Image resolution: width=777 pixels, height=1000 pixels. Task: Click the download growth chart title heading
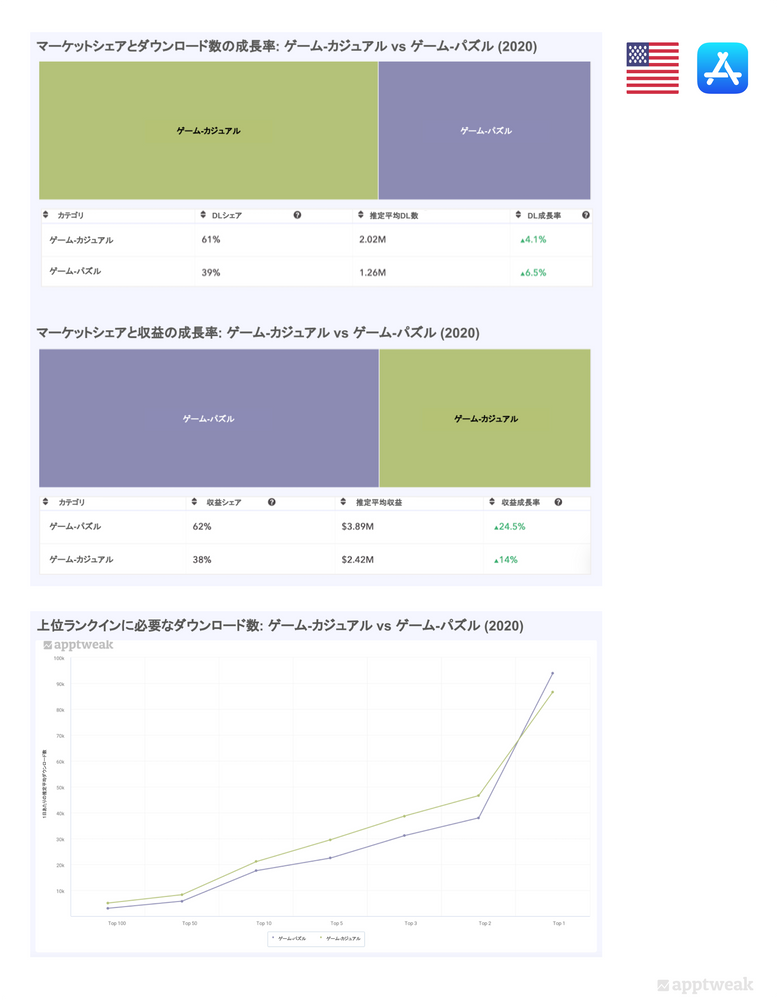(x=286, y=46)
